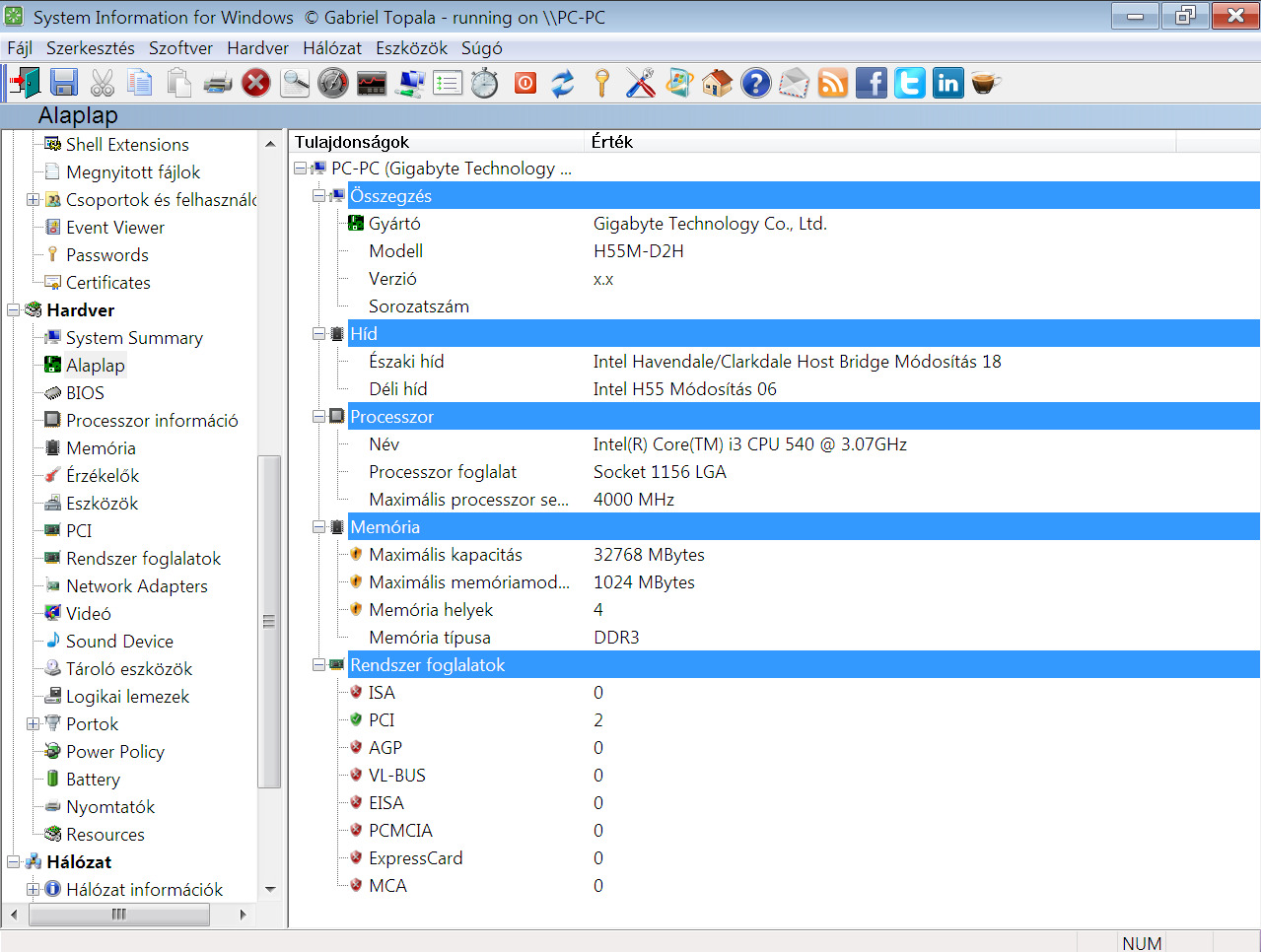Select Shell Extensions tree item
Viewport: 1261px width, 952px height.
(127, 145)
